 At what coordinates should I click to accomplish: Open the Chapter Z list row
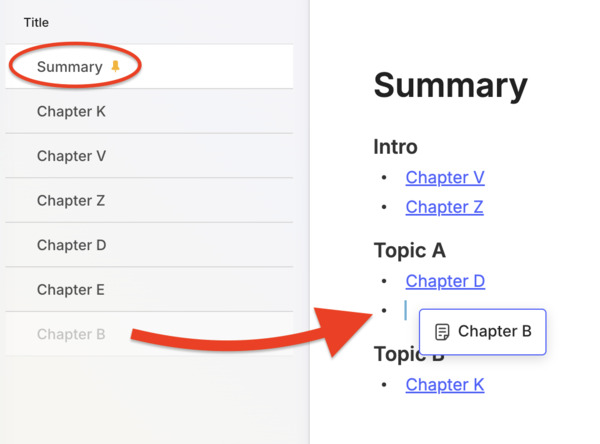point(71,201)
